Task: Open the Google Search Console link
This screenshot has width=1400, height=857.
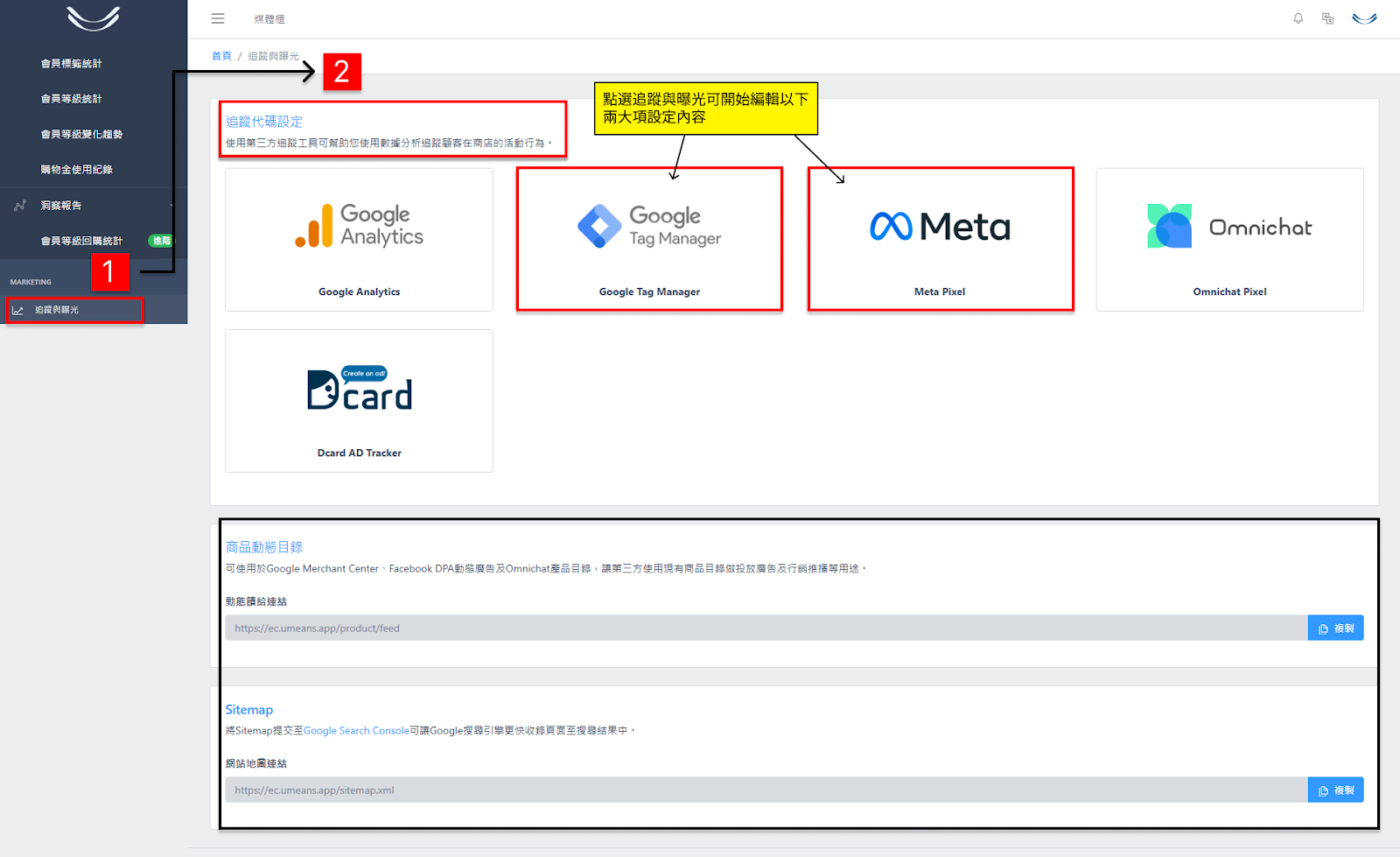Action: (x=356, y=731)
